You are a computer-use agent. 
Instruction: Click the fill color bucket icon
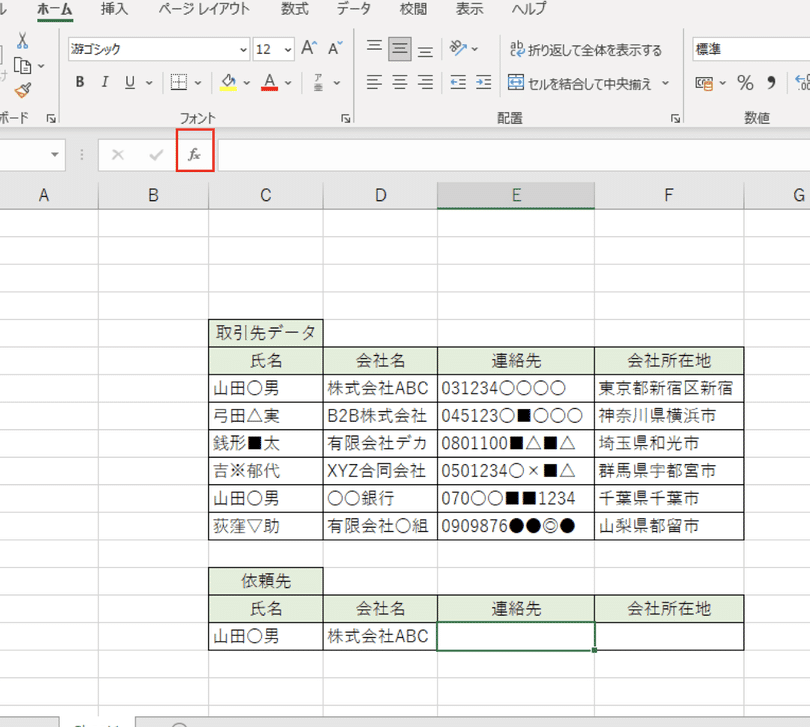(x=228, y=82)
